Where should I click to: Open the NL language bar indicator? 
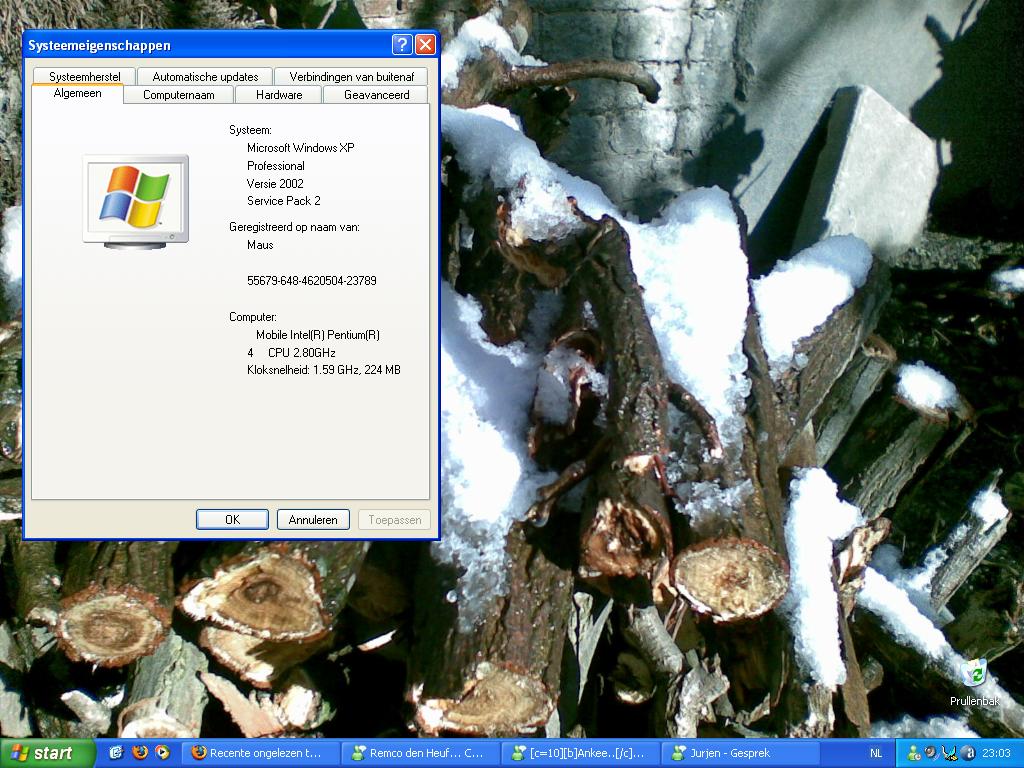(876, 753)
